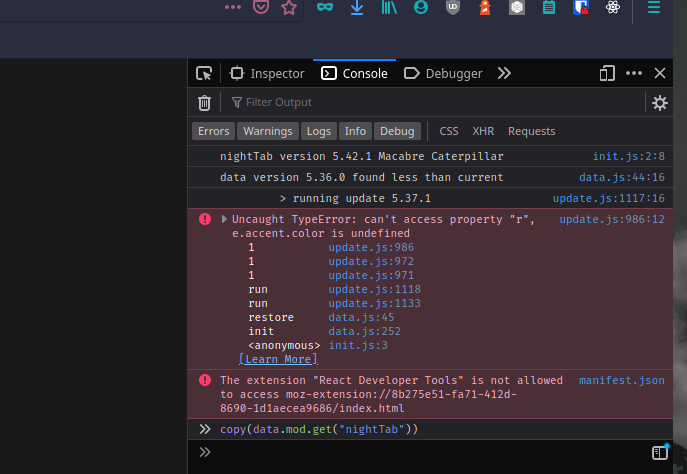The height and width of the screenshot is (474, 687).
Task: Toggle the Logs filter
Action: [x=319, y=131]
